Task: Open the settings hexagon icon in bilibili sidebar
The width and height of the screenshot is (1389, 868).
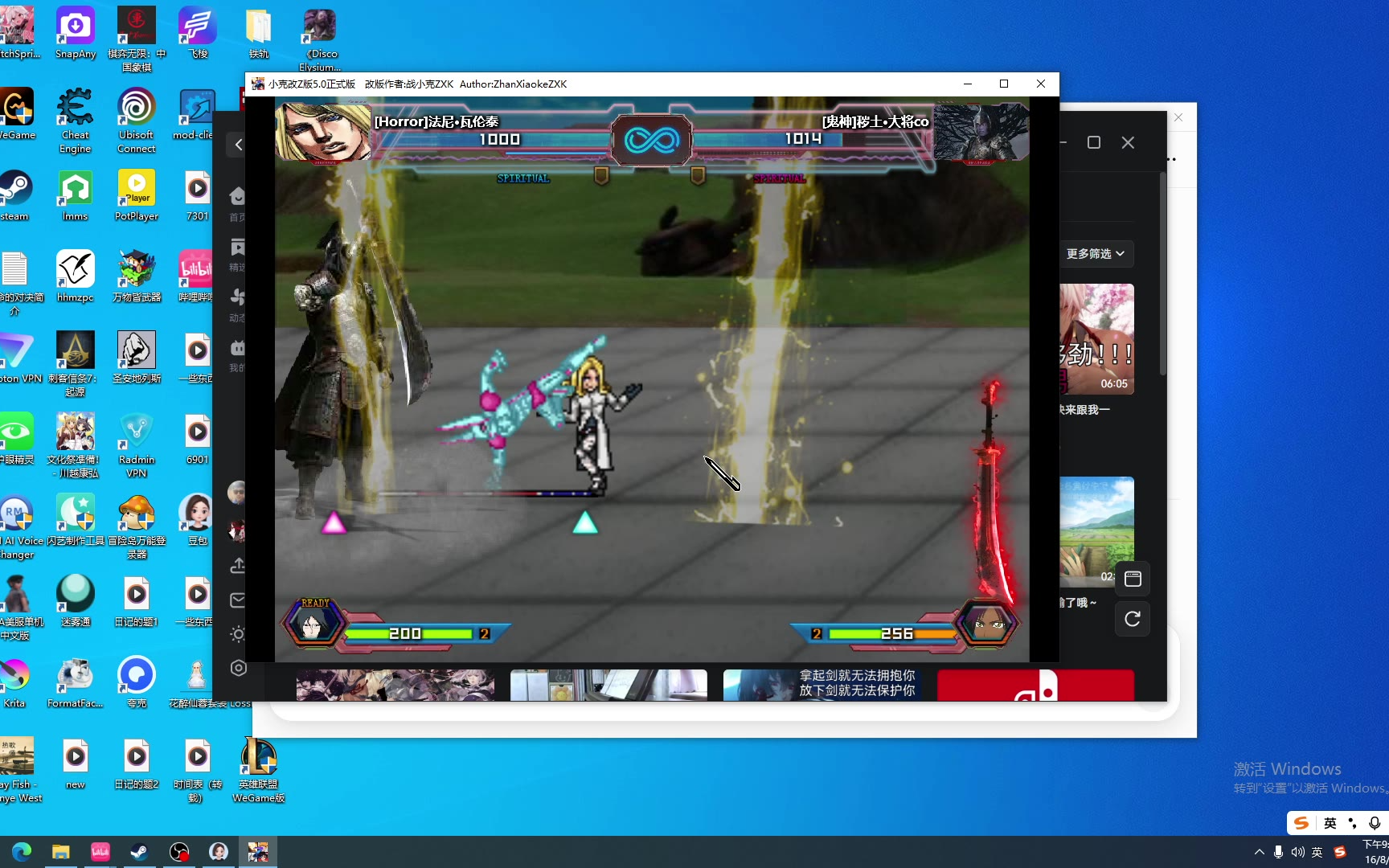Action: [238, 668]
